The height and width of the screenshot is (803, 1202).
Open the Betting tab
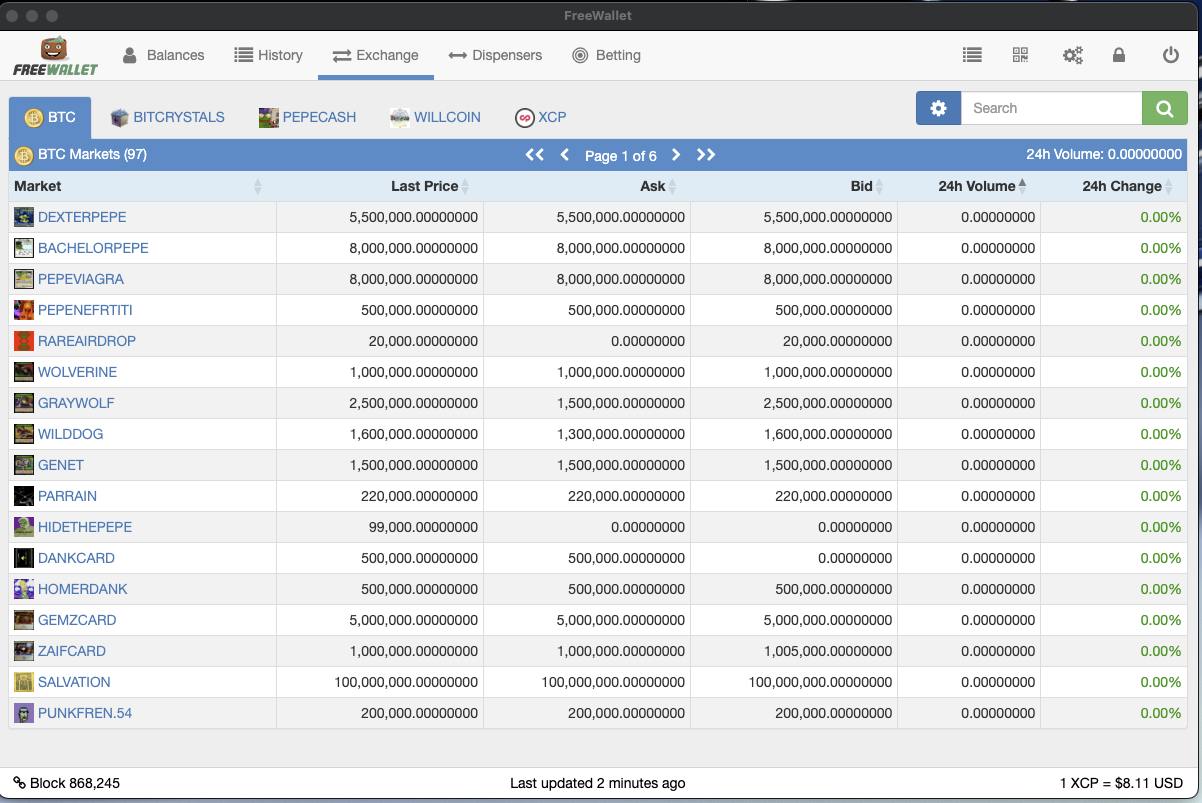[x=606, y=55]
